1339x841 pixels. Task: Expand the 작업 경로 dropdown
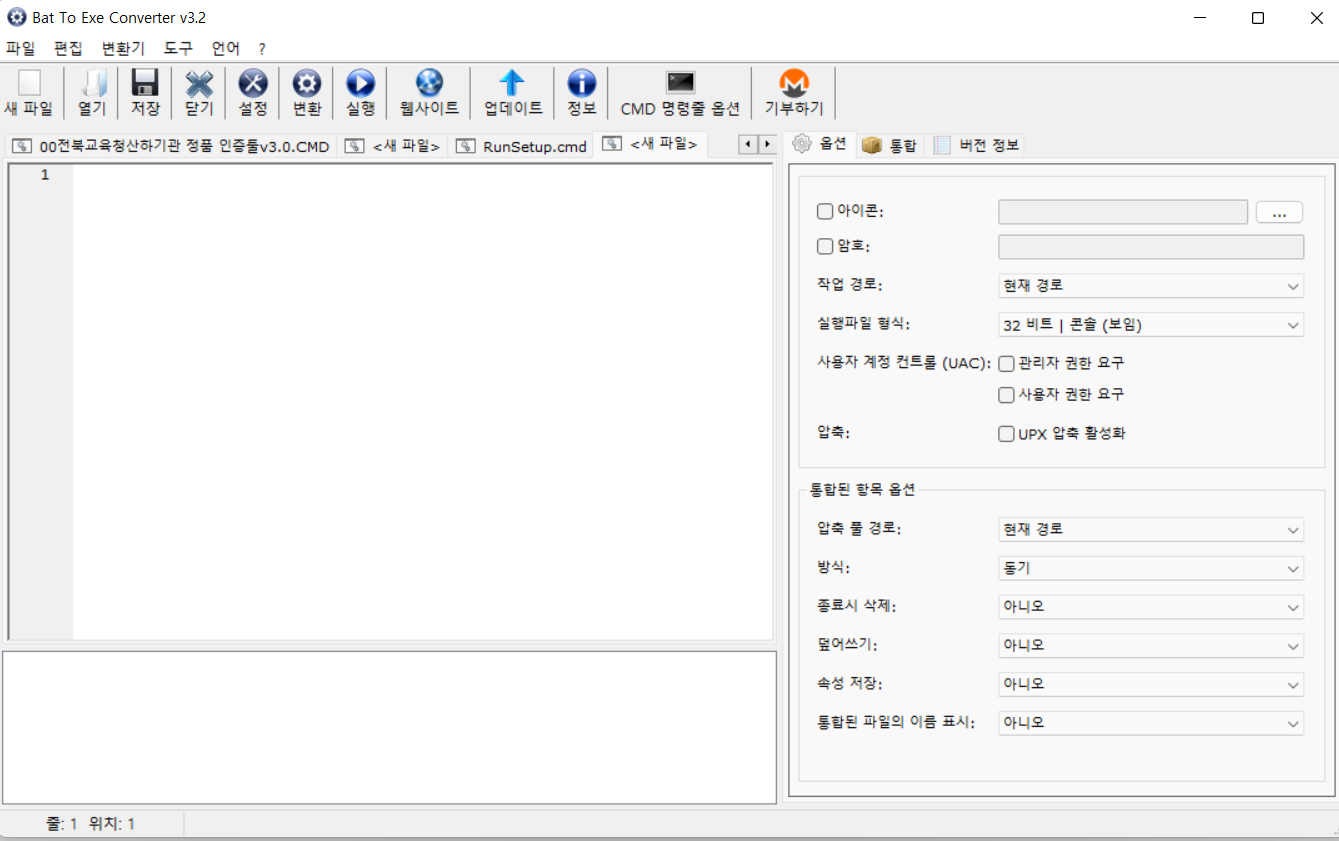1151,286
